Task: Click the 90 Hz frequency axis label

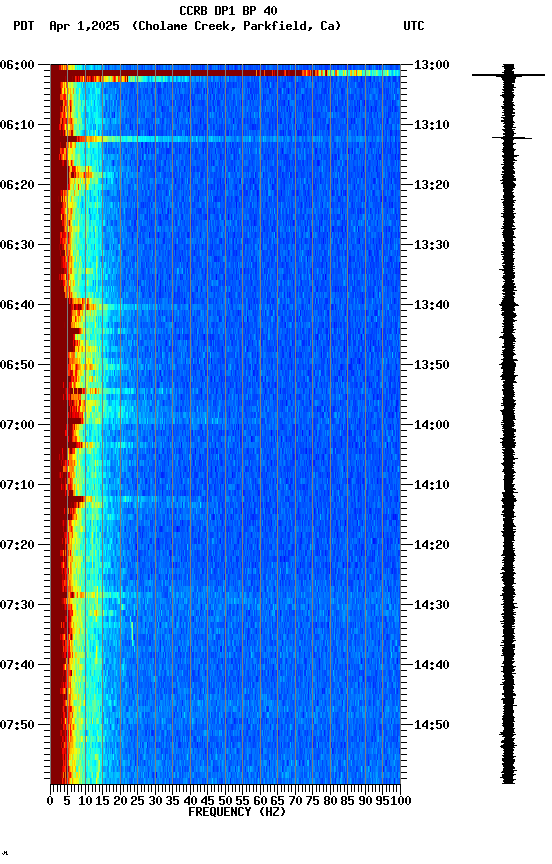Action: point(365,801)
